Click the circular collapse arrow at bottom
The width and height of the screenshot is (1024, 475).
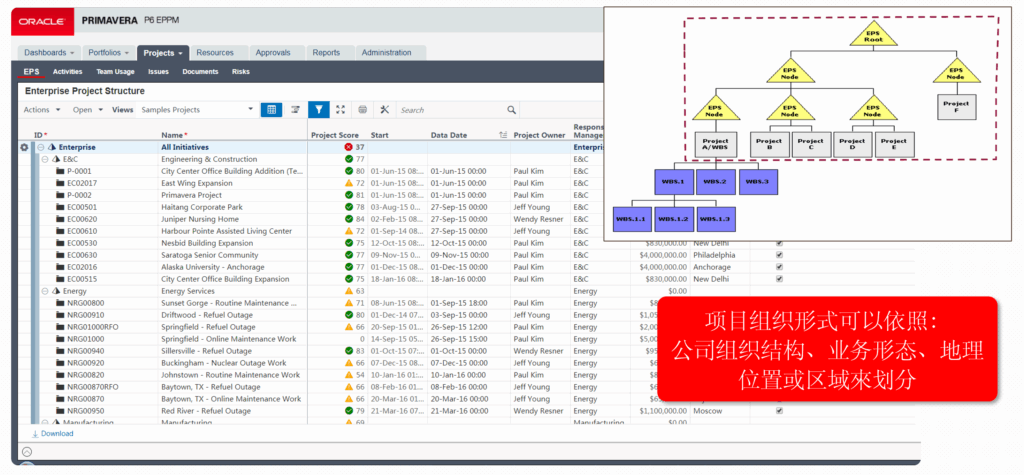(x=27, y=451)
